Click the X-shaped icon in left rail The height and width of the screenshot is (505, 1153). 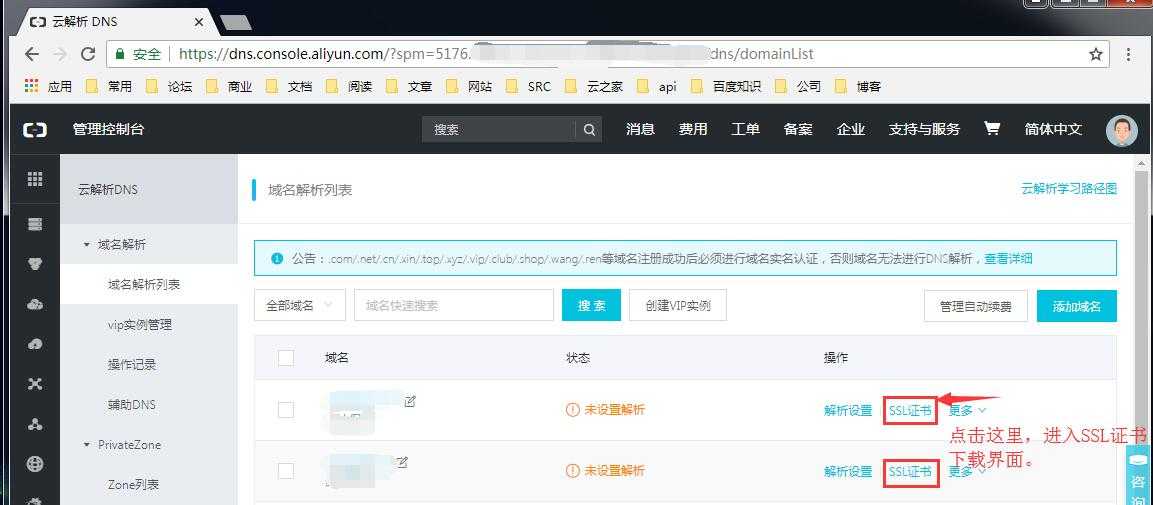click(x=35, y=384)
